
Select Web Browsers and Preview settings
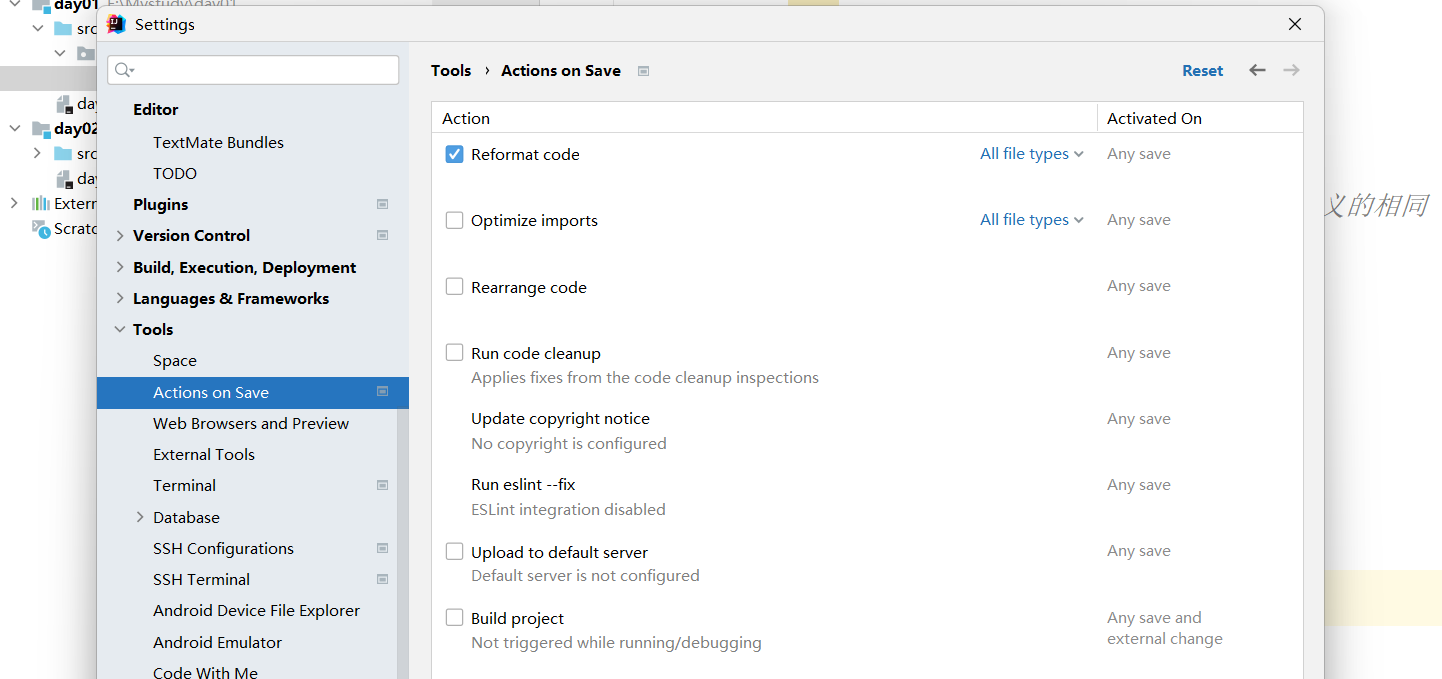coord(251,423)
